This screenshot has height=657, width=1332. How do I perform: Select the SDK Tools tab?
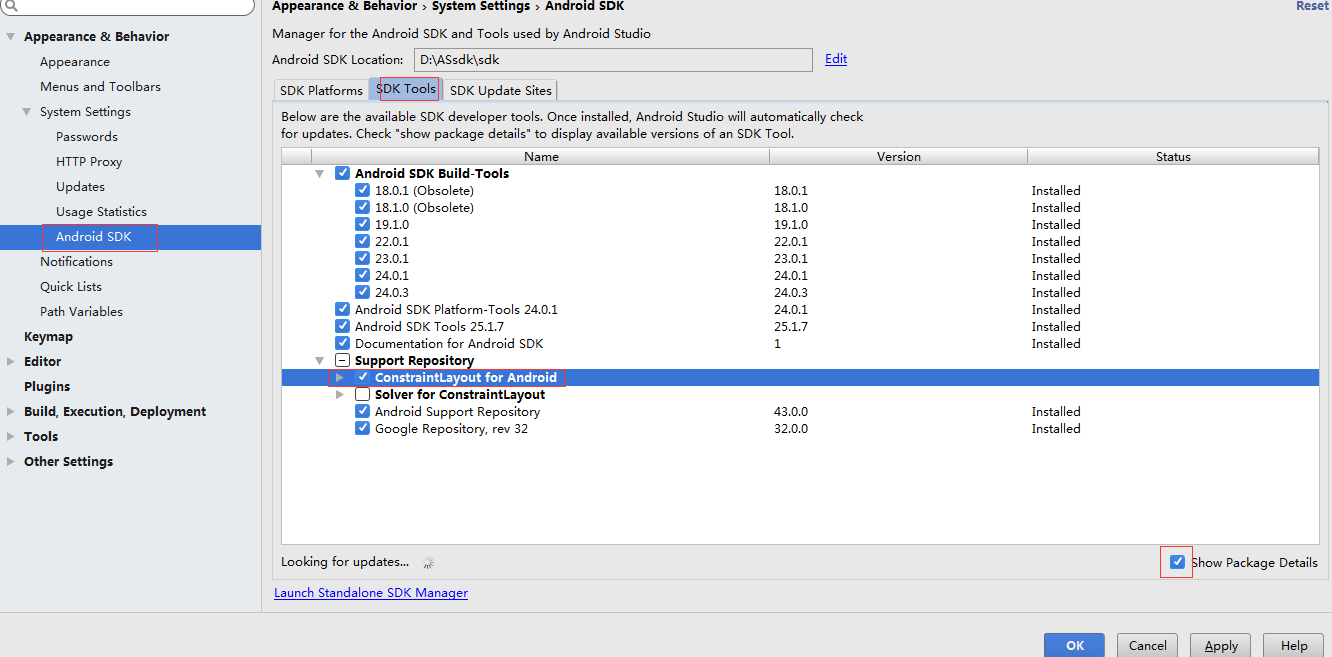pos(406,89)
